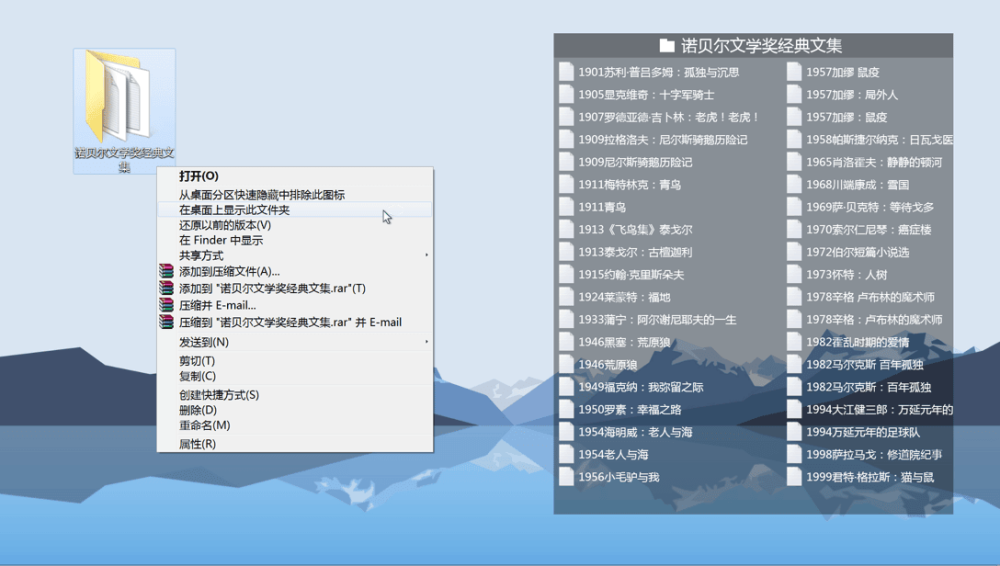Click the file icon for 1956小毛驴与我
Viewport: 1000px width, 566px height.
click(566, 477)
